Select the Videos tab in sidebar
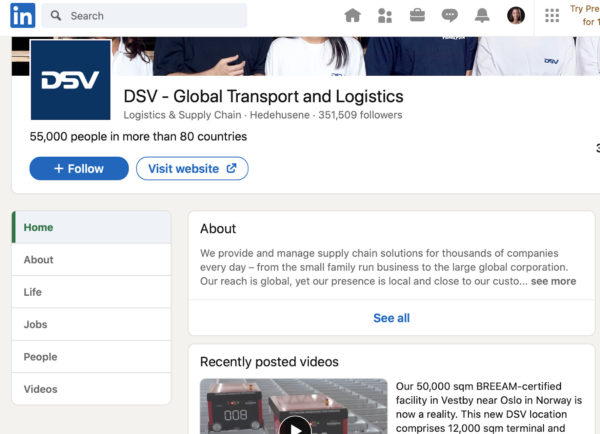Screen dimensions: 600x434 [91, 389]
